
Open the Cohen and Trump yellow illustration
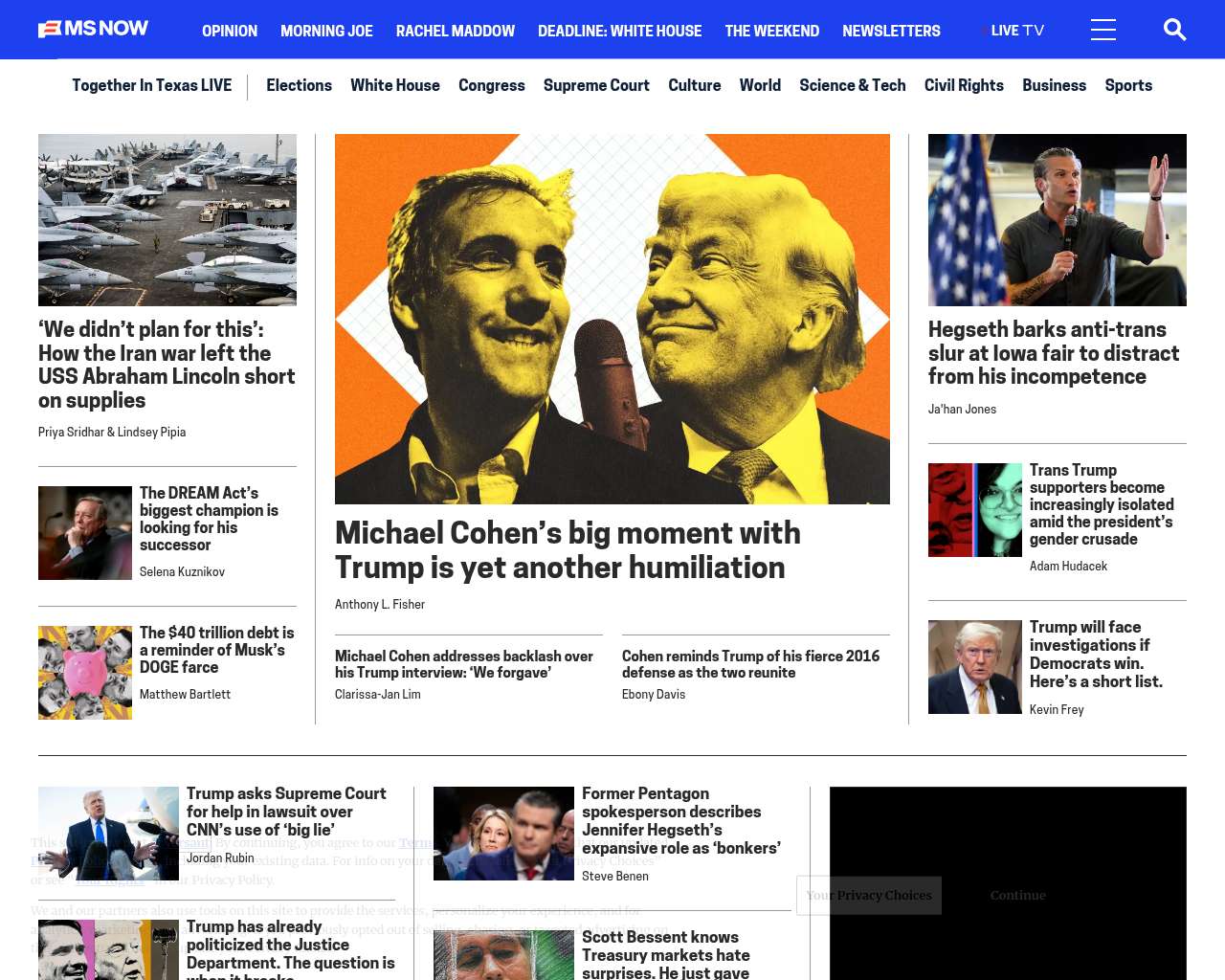[612, 319]
